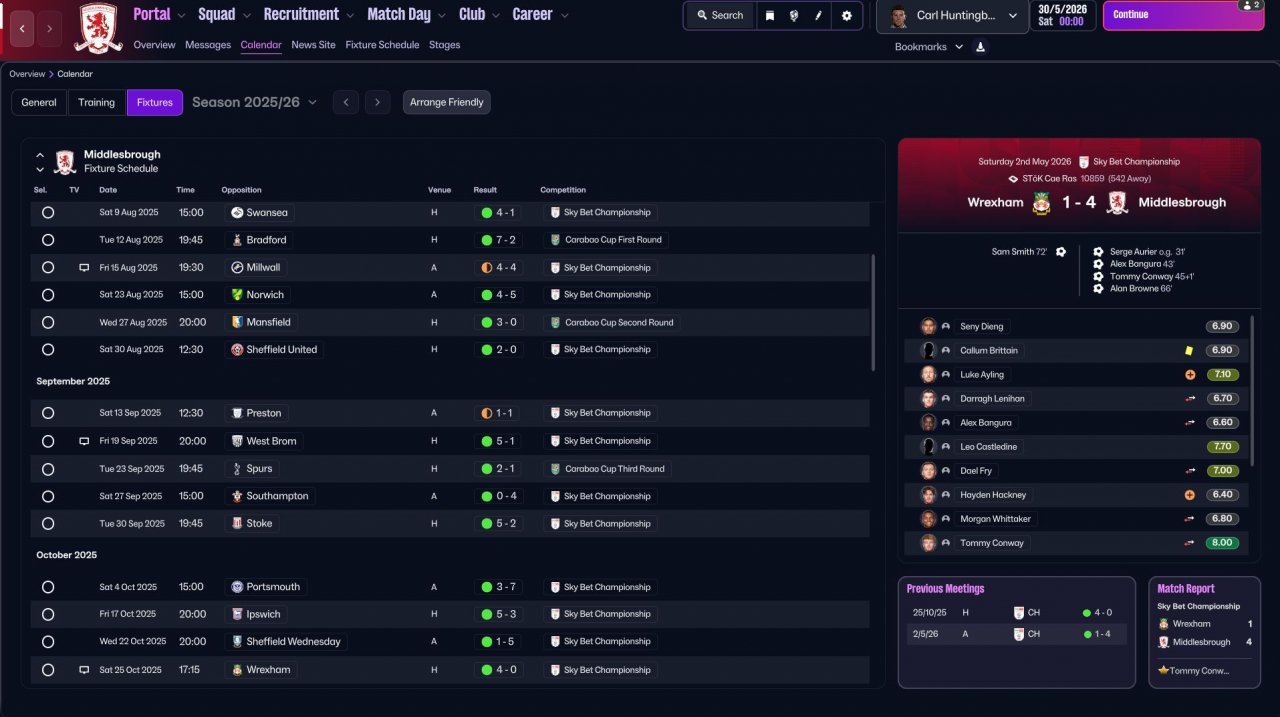This screenshot has width=1280, height=717.
Task: Select the Ipswich fixture radio button
Action: [x=48, y=614]
